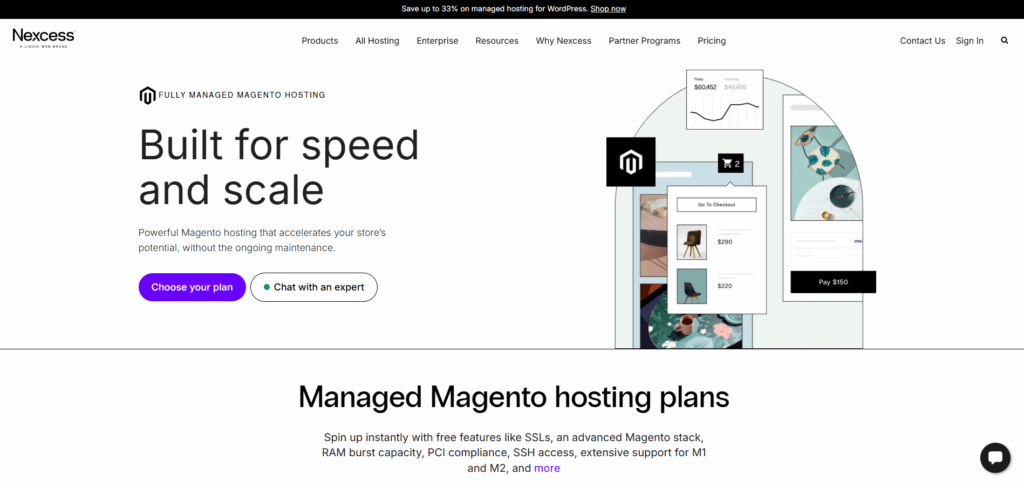Screen dimensions: 1024x487
Task: Click the $290 price text
Action: 725,242
